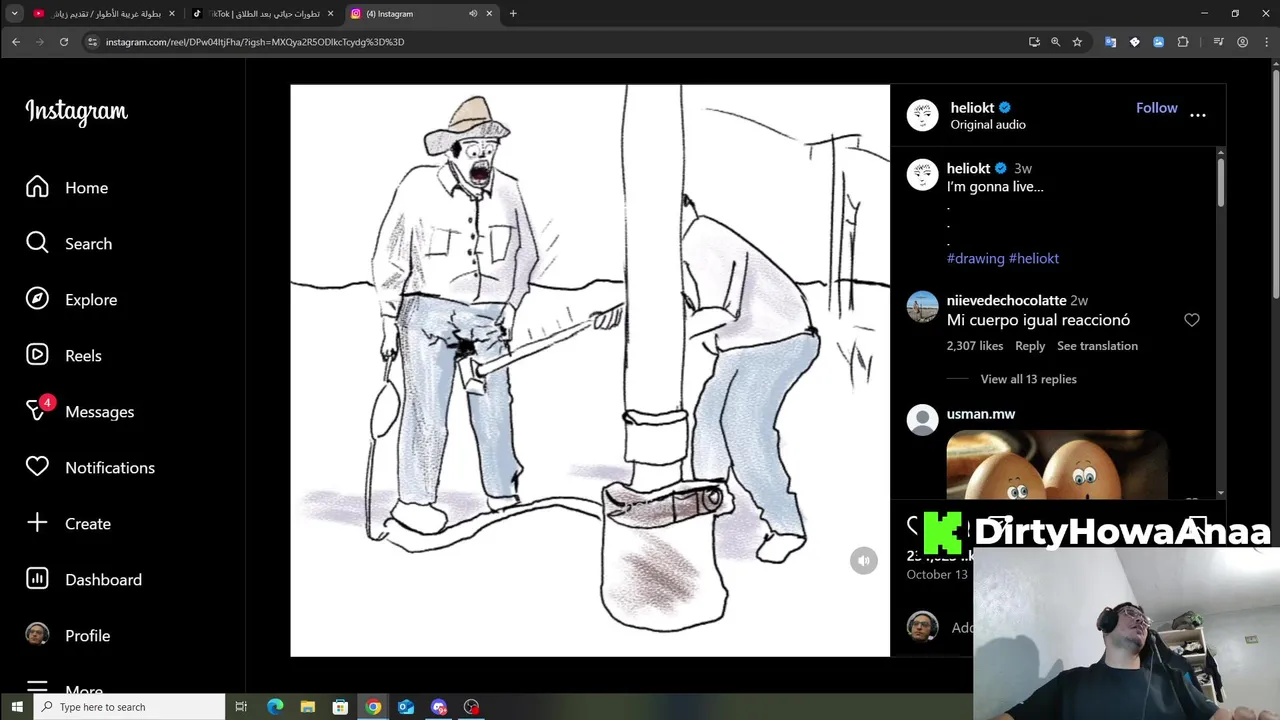Click the Original audio link
The height and width of the screenshot is (720, 1280).
click(988, 125)
